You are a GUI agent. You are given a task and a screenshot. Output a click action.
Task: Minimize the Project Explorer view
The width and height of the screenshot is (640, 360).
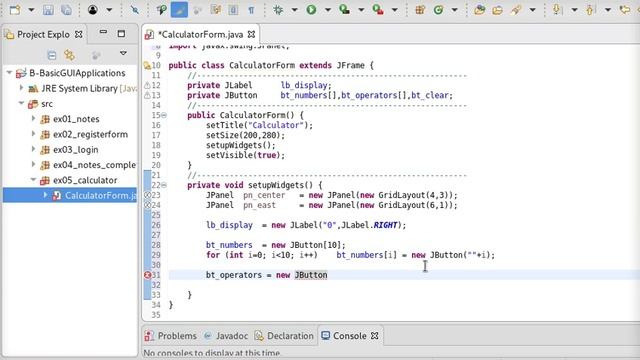[103, 33]
